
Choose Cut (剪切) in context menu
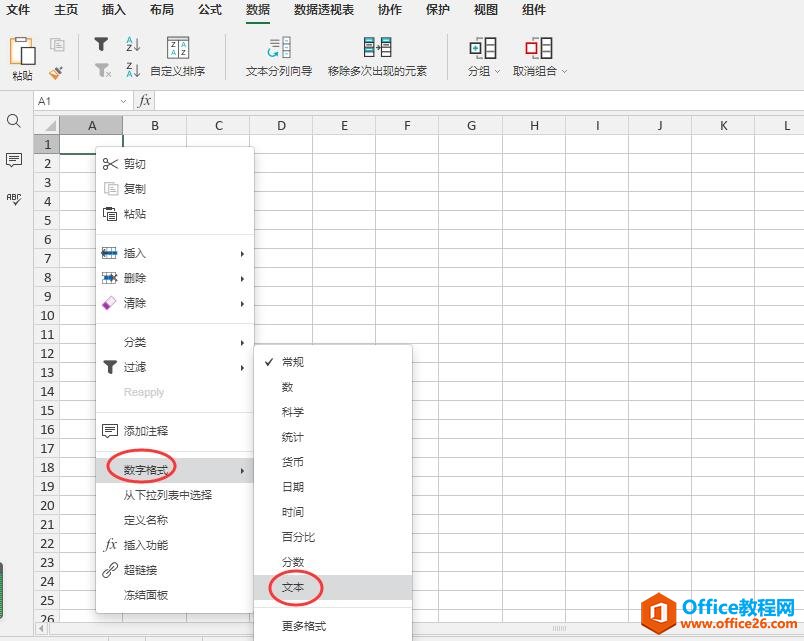(175, 164)
